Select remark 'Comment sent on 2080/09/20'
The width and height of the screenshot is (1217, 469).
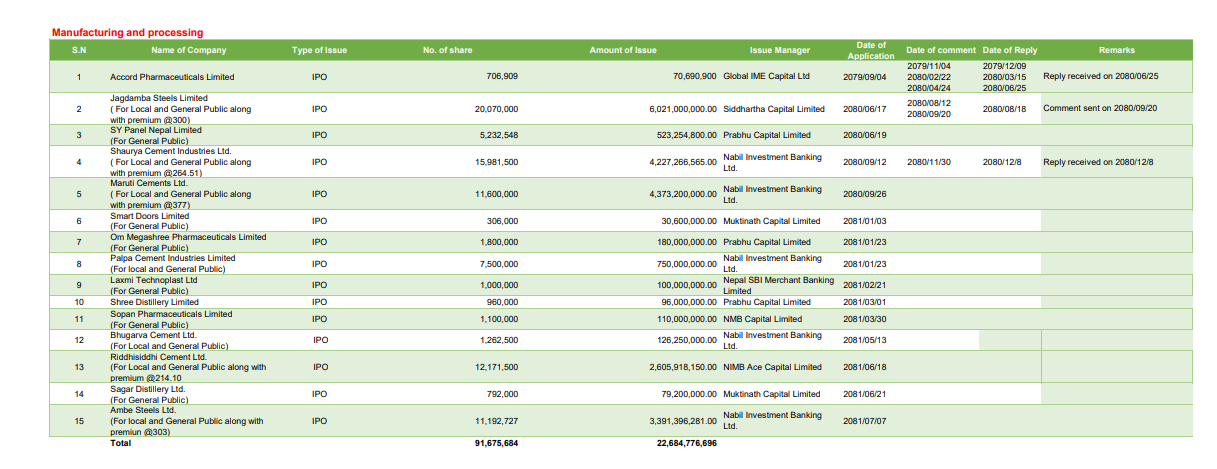pos(1099,108)
